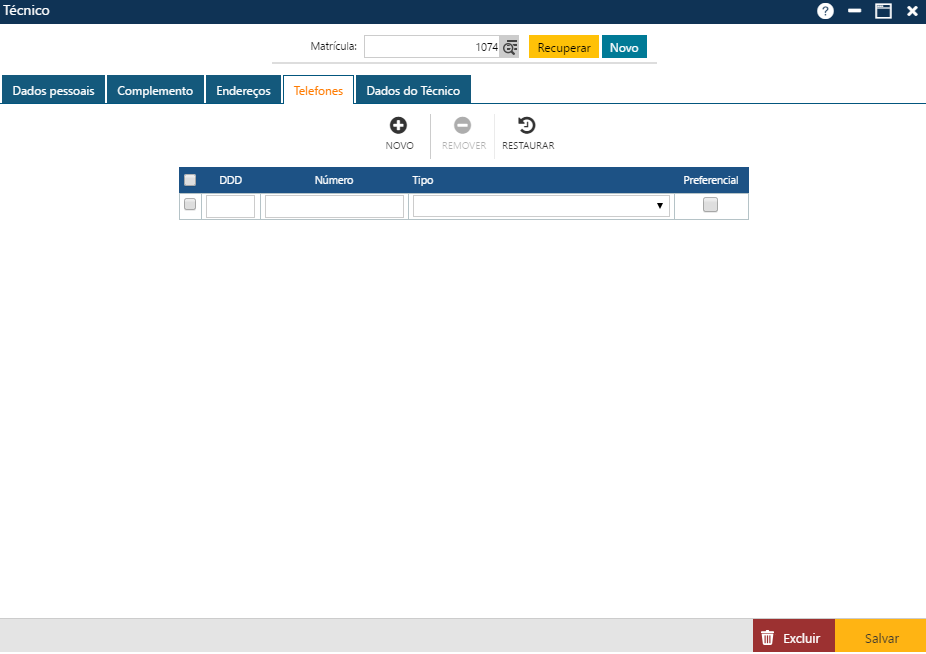Enable the Preferencial checkbox
This screenshot has width=926, height=654.
point(710,205)
